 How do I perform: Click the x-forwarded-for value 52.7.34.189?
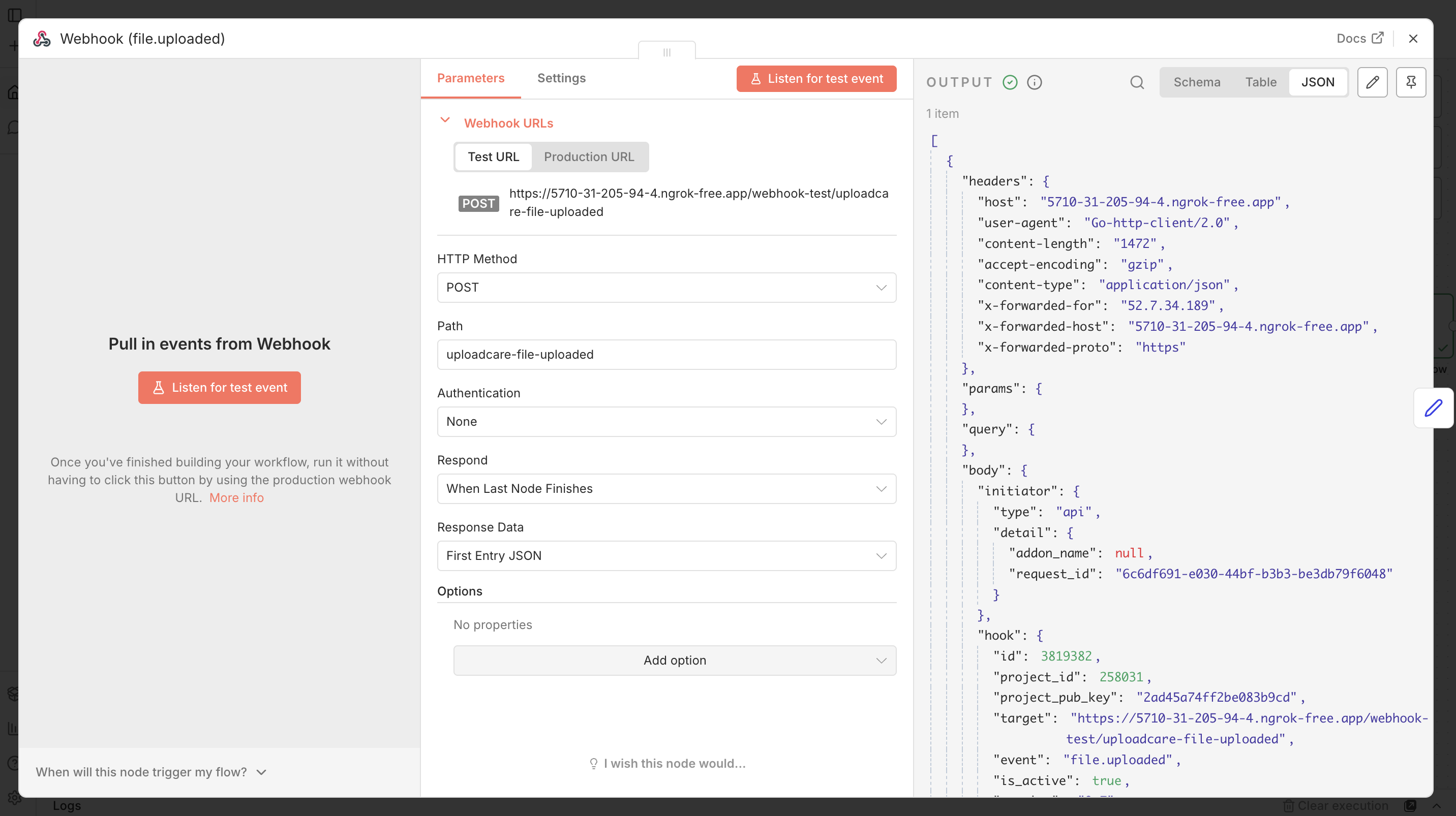[1168, 305]
